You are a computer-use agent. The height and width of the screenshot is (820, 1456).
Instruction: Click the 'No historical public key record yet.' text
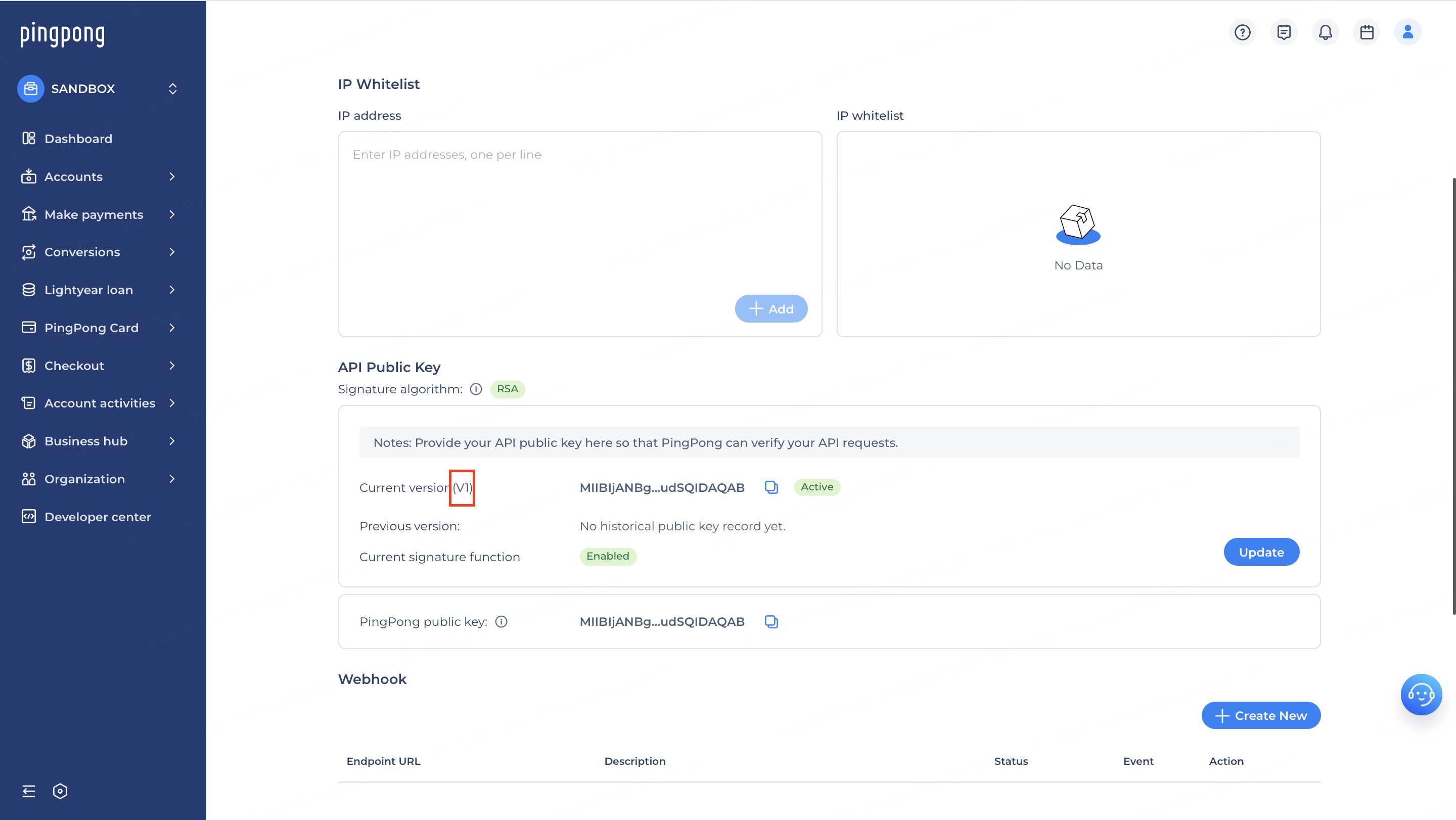(x=682, y=526)
